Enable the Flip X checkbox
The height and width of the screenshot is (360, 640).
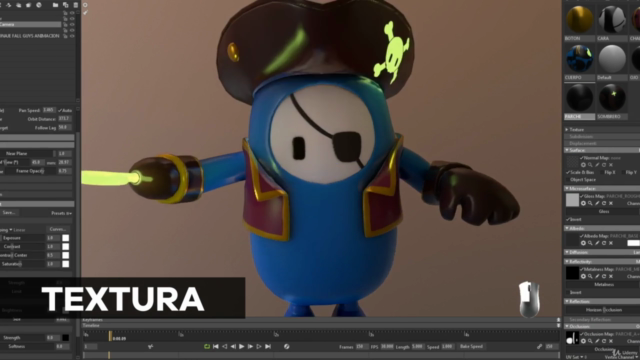602,172
